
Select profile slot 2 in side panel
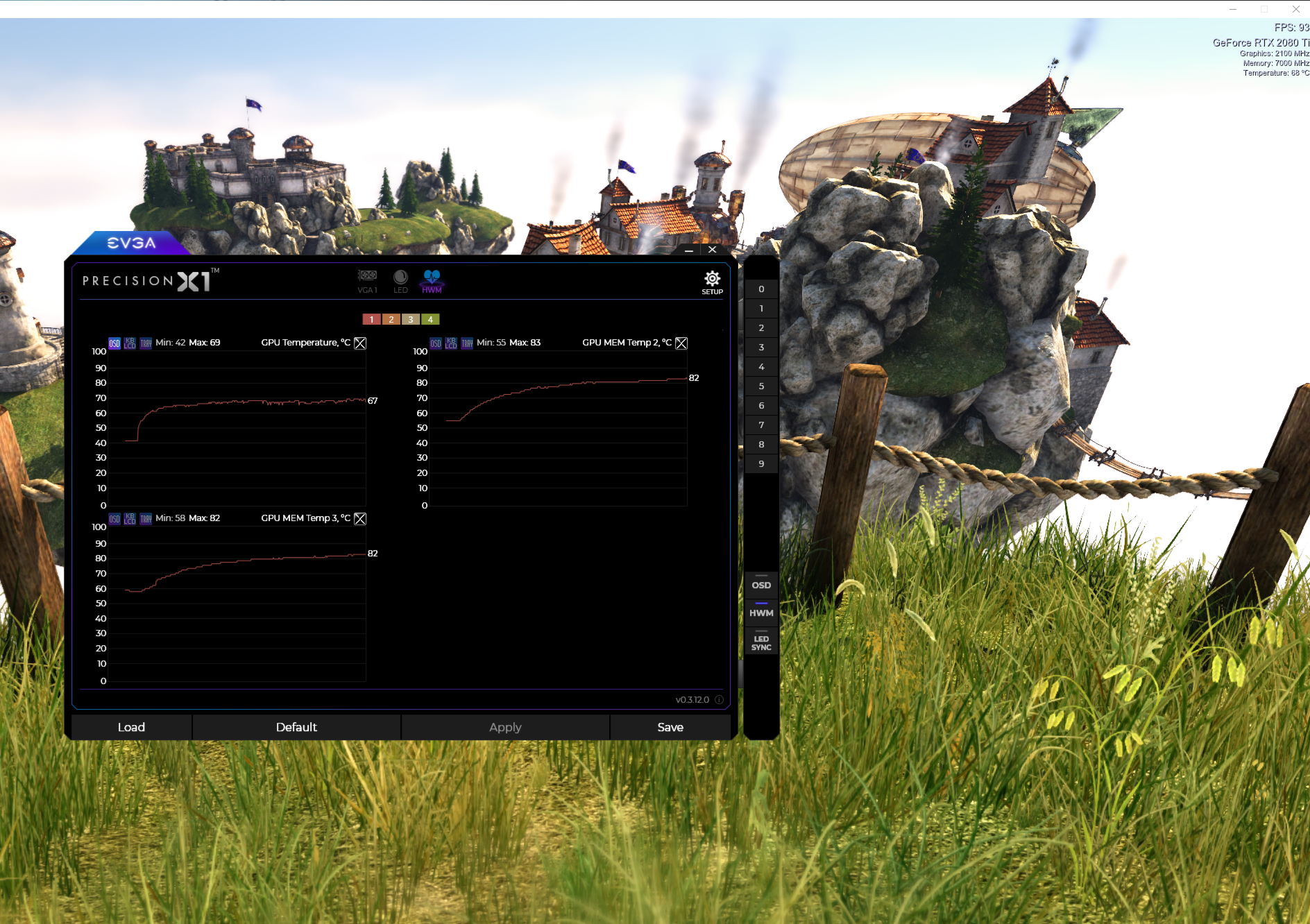[761, 328]
